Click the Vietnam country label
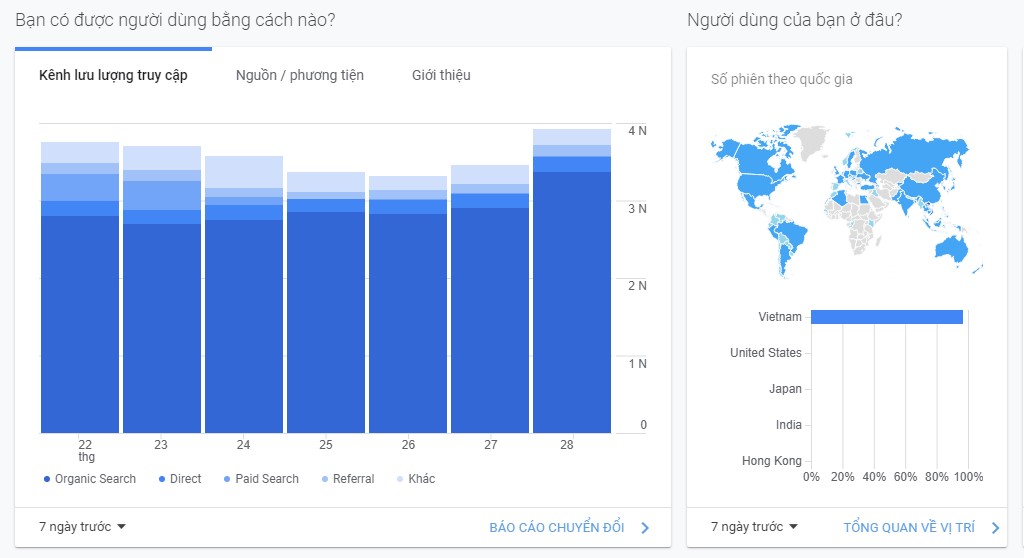The image size is (1024, 558). point(780,317)
